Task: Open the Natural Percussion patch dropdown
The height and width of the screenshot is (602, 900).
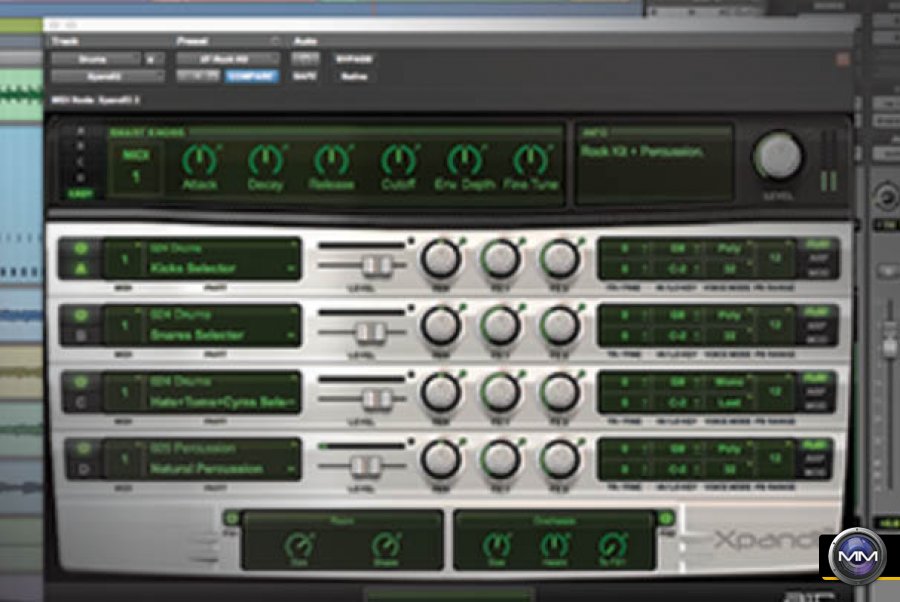Action: [223, 468]
